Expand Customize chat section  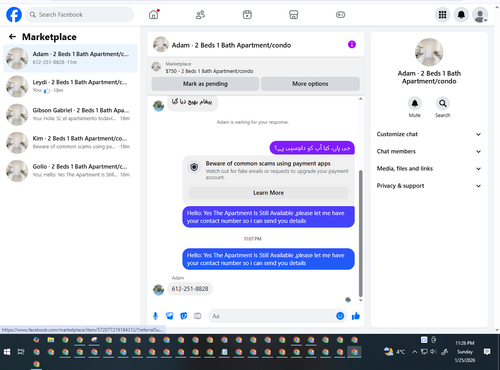[x=429, y=134]
